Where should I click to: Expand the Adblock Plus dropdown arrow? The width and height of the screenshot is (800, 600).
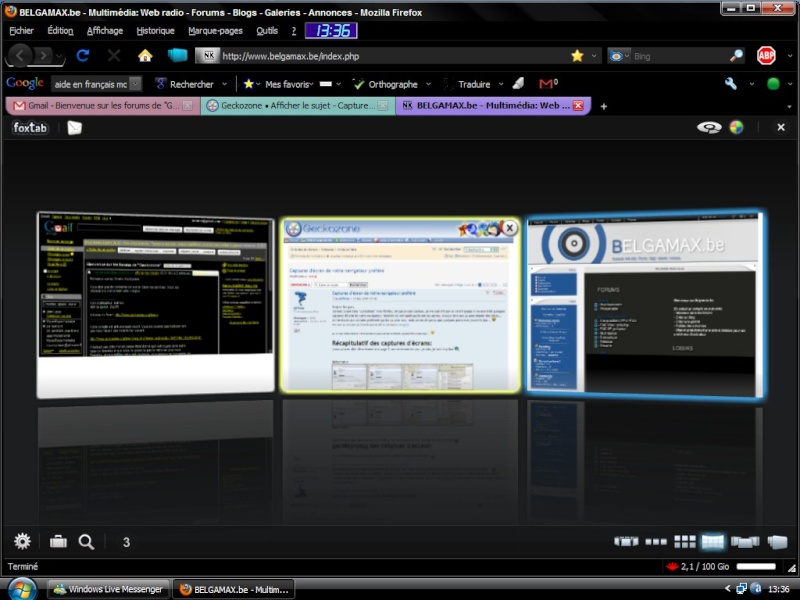tap(790, 56)
